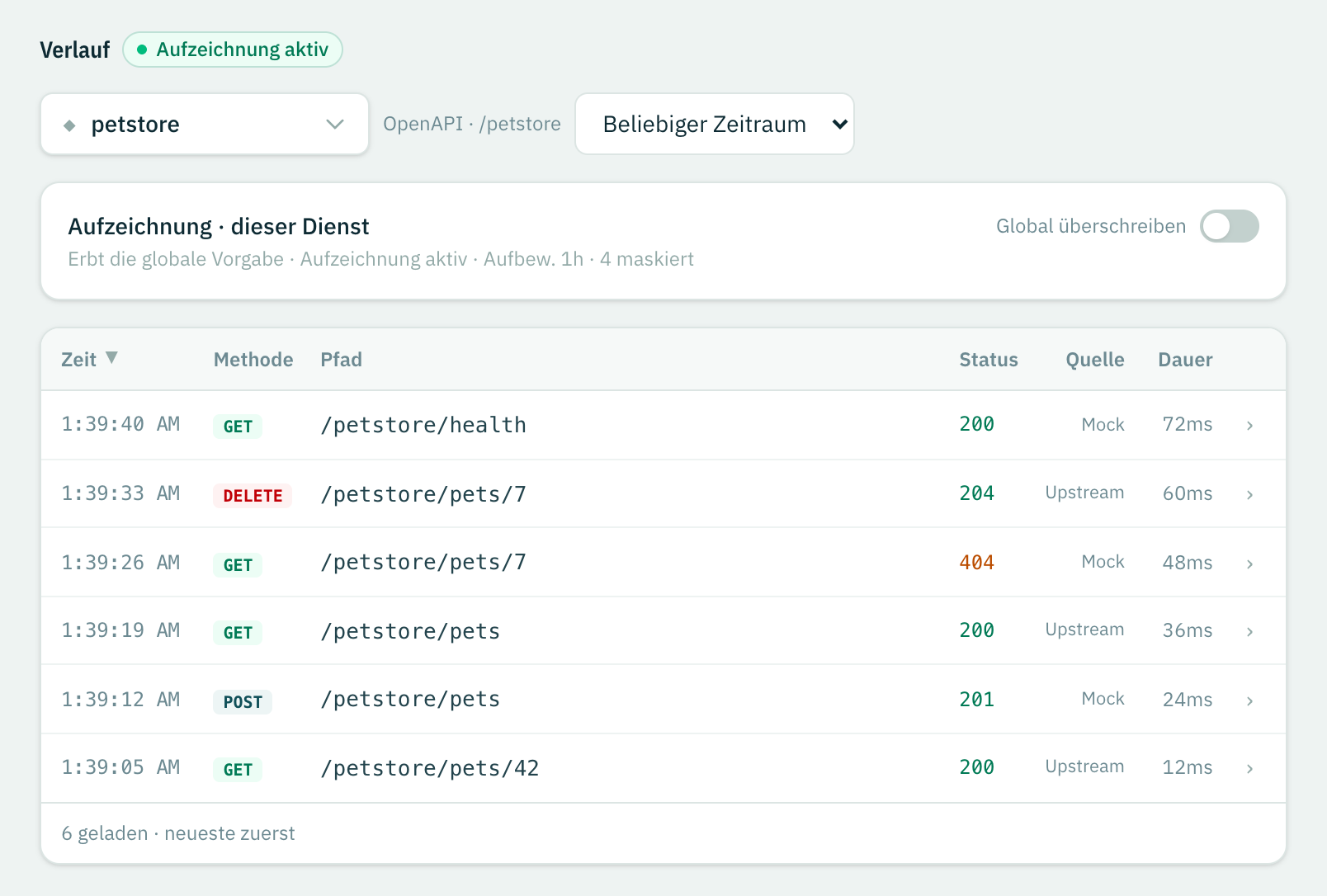Click the POST method badge

243,701
